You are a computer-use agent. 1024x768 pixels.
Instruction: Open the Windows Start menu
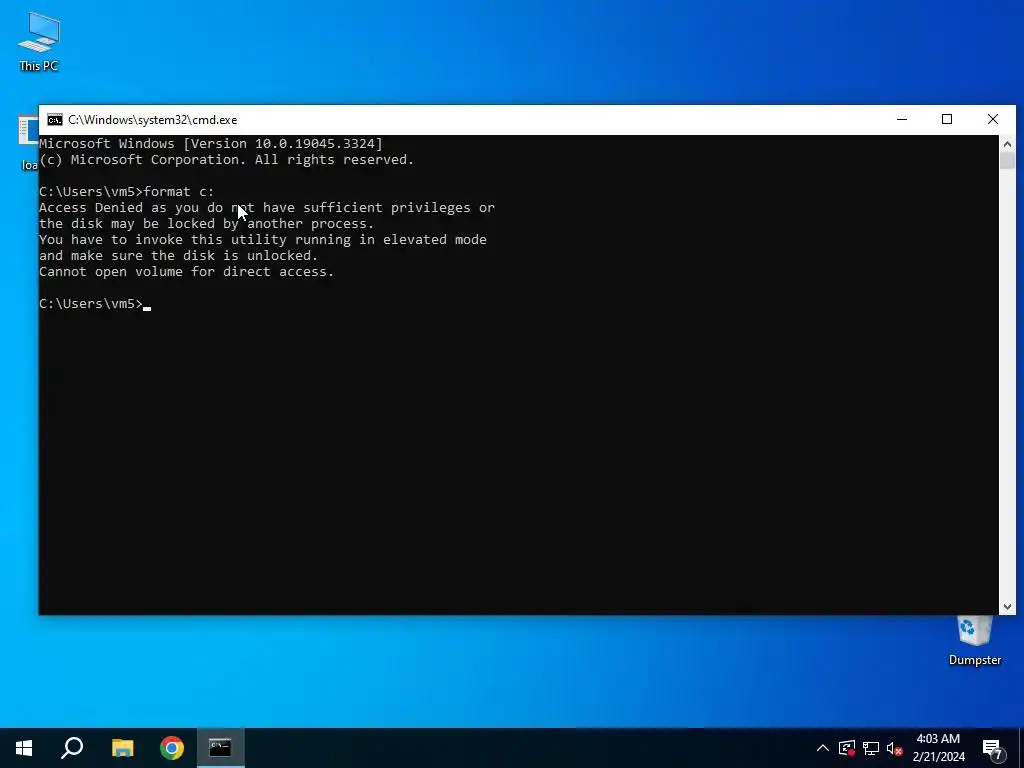(24, 748)
